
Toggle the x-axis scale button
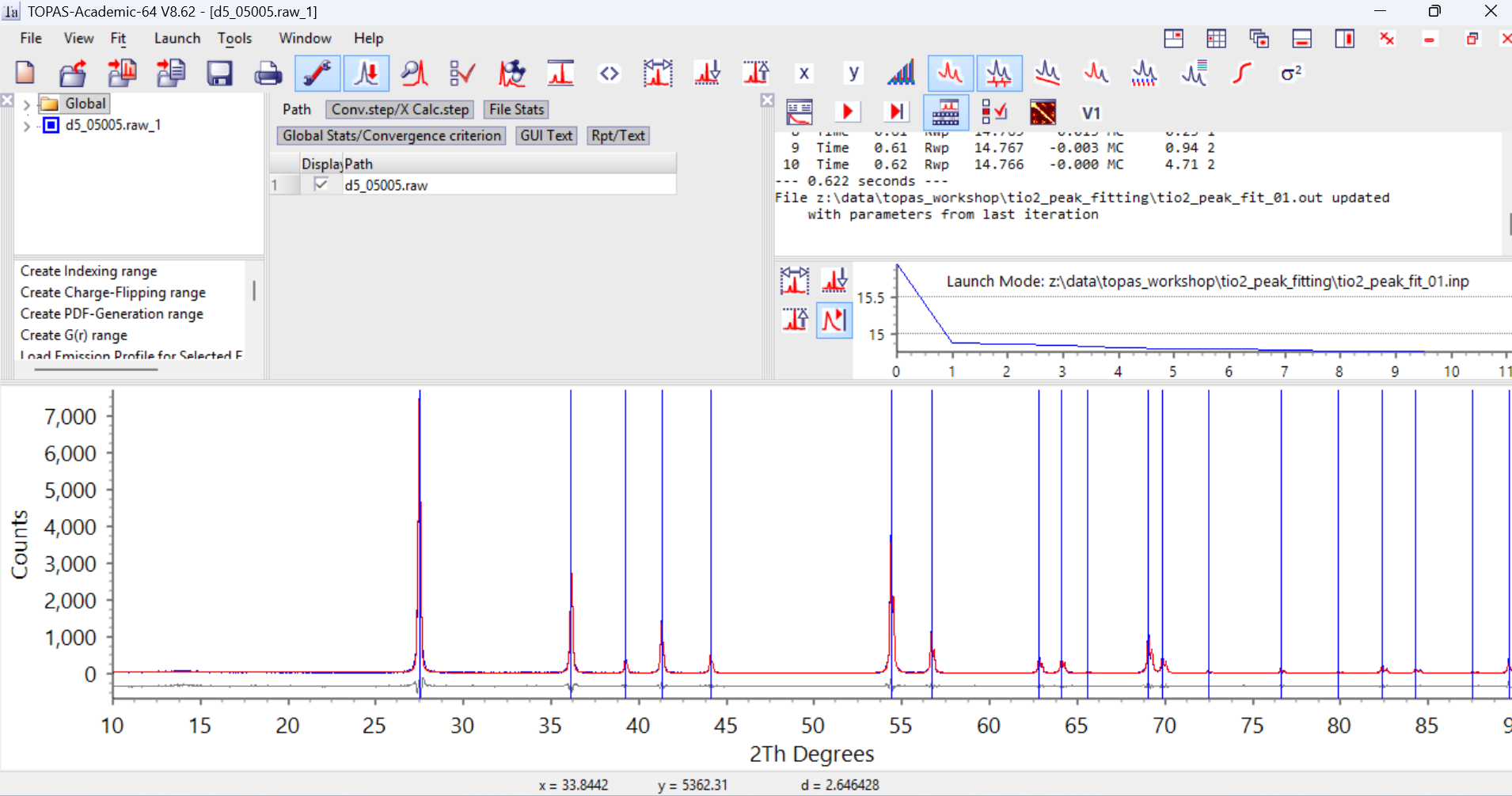pyautogui.click(x=804, y=74)
